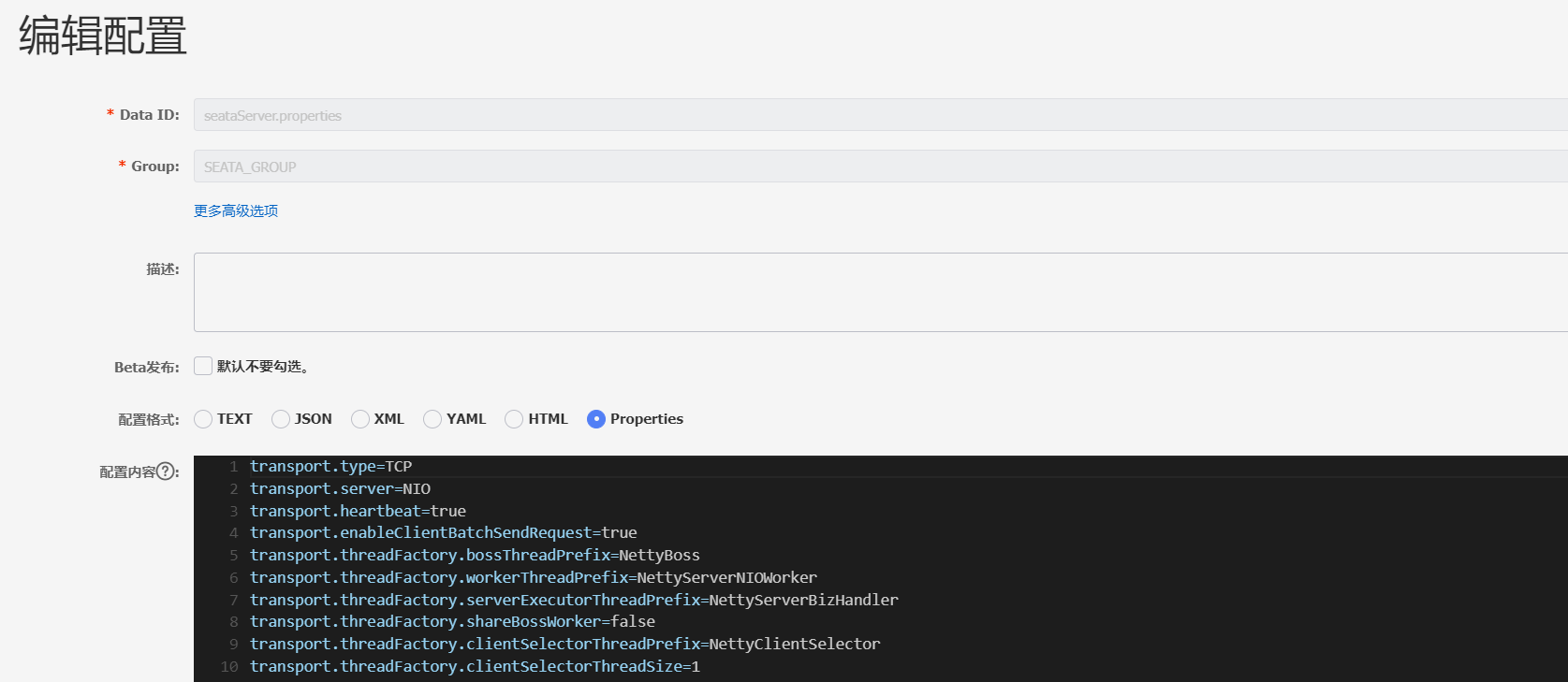Screen dimensions: 1568x682
Task: Click the help icon beside 配置内容
Action: coord(166,472)
